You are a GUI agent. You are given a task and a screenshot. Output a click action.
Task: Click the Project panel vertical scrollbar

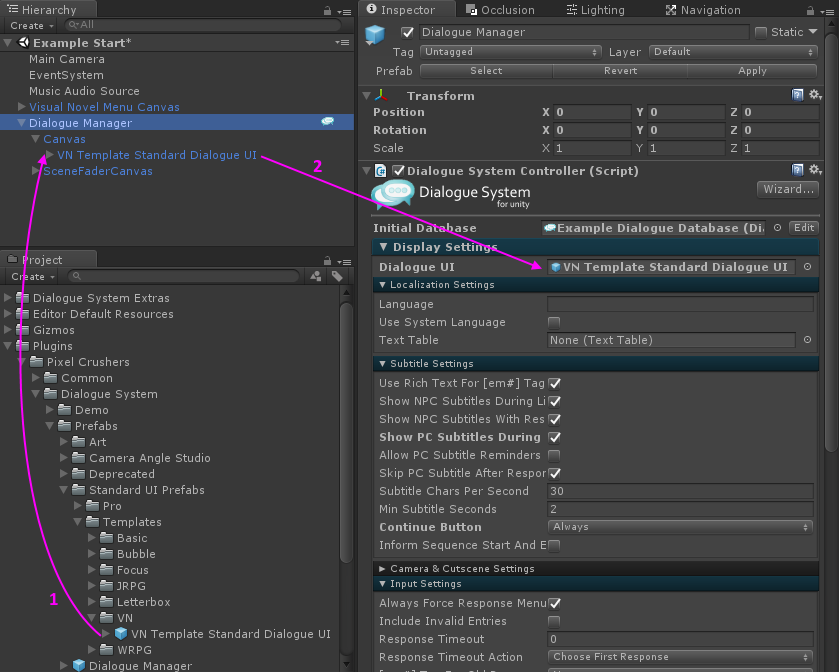point(346,433)
